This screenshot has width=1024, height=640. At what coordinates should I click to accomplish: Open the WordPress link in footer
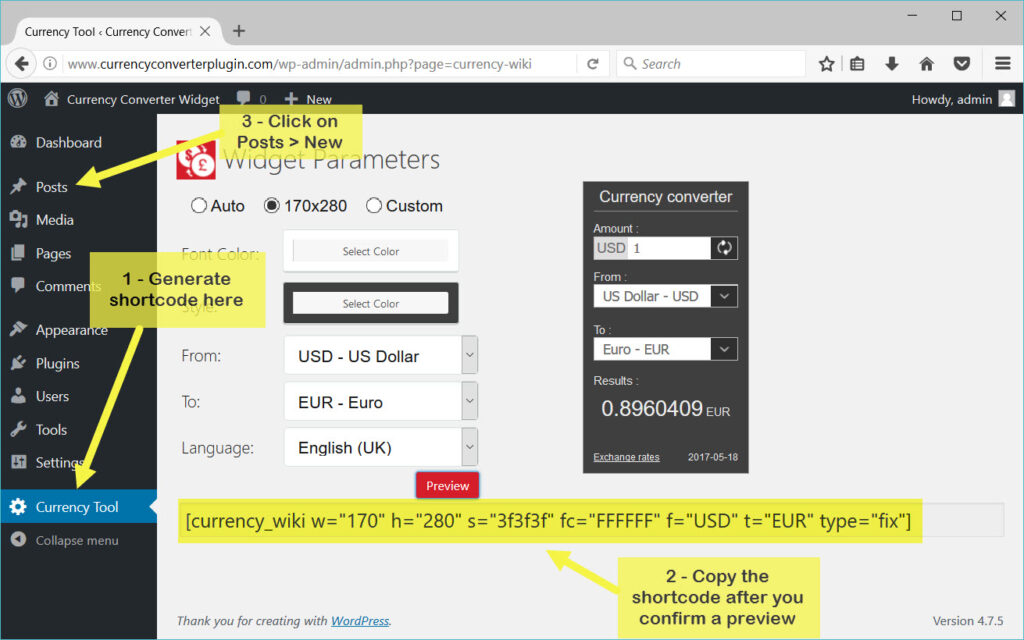[x=360, y=620]
